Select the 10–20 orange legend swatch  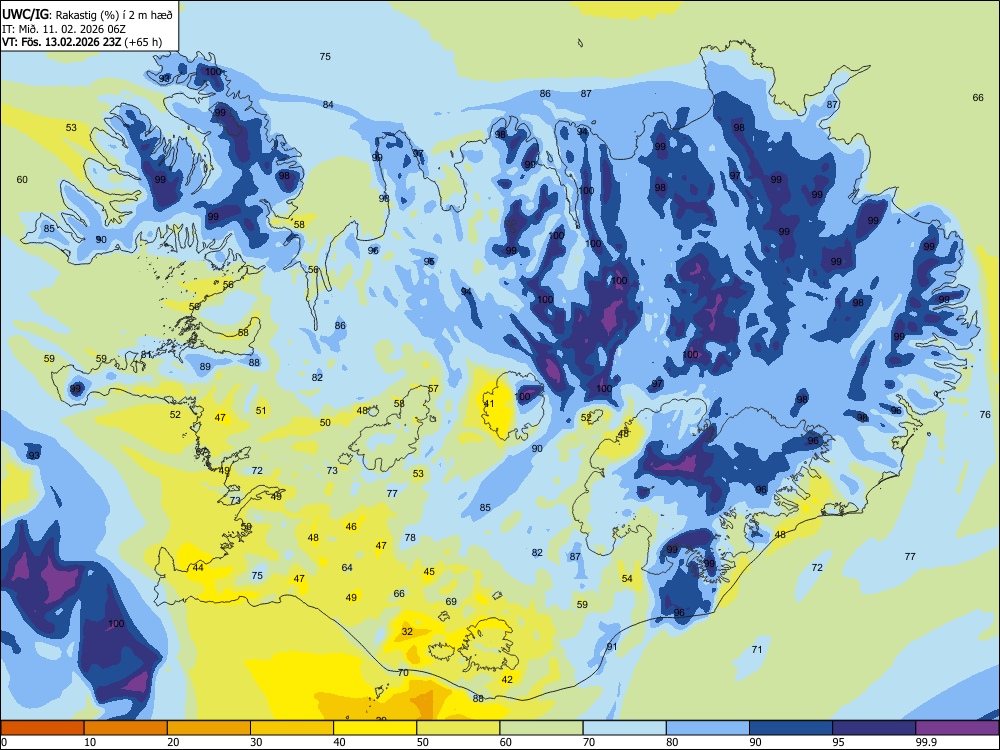(126, 728)
